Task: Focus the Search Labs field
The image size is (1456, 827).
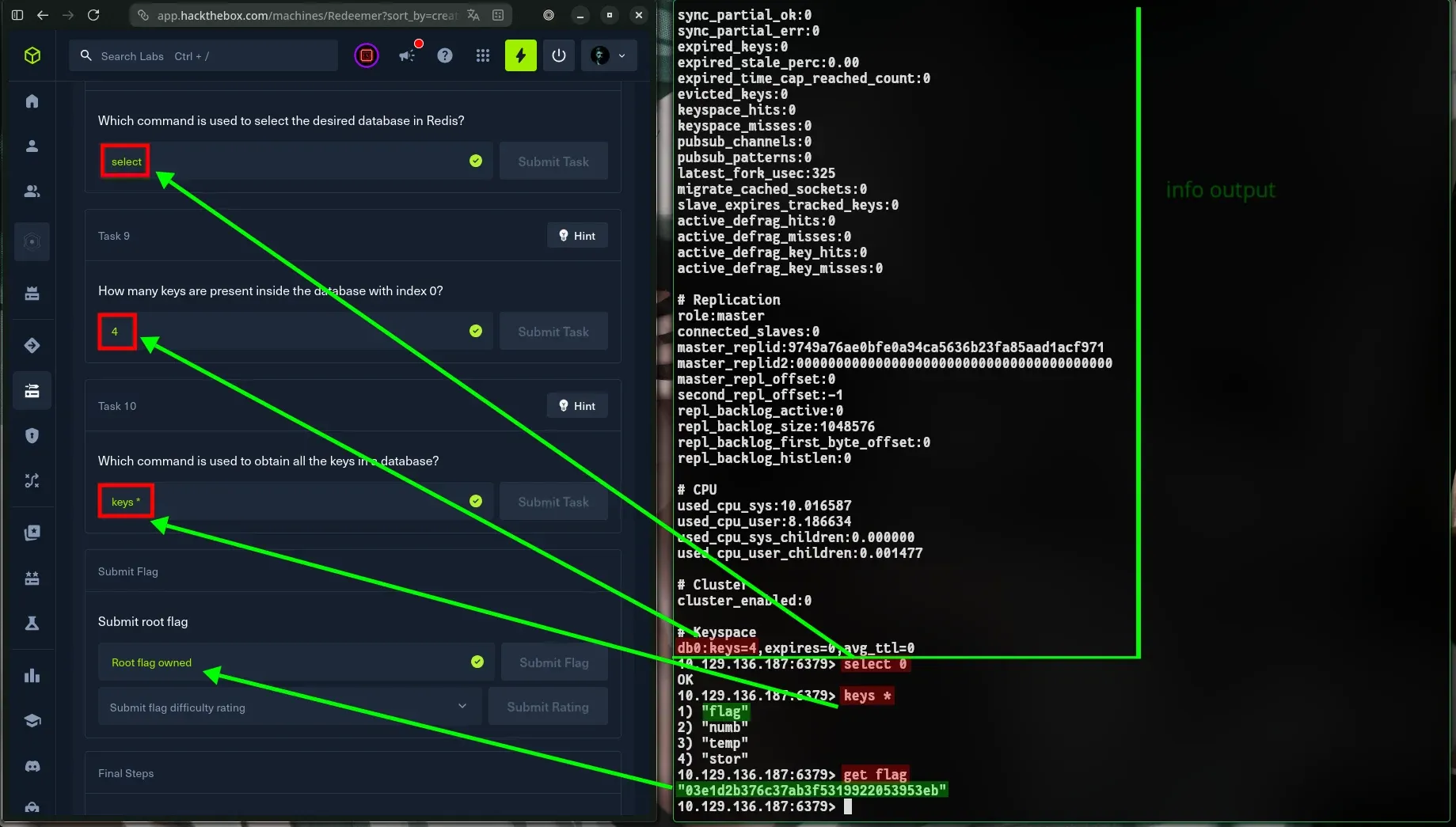Action: tap(203, 55)
